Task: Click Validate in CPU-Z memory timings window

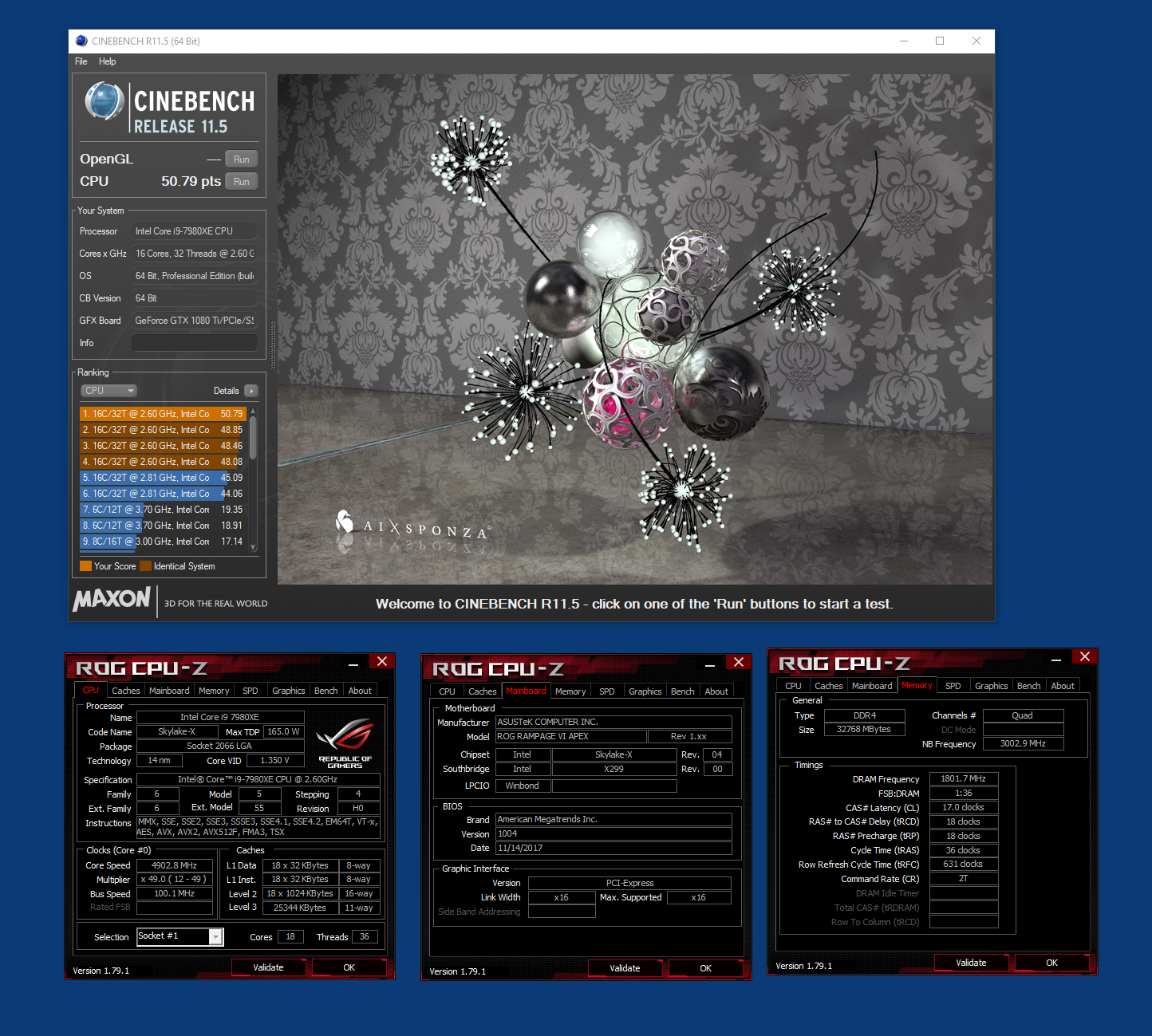Action: click(x=971, y=963)
